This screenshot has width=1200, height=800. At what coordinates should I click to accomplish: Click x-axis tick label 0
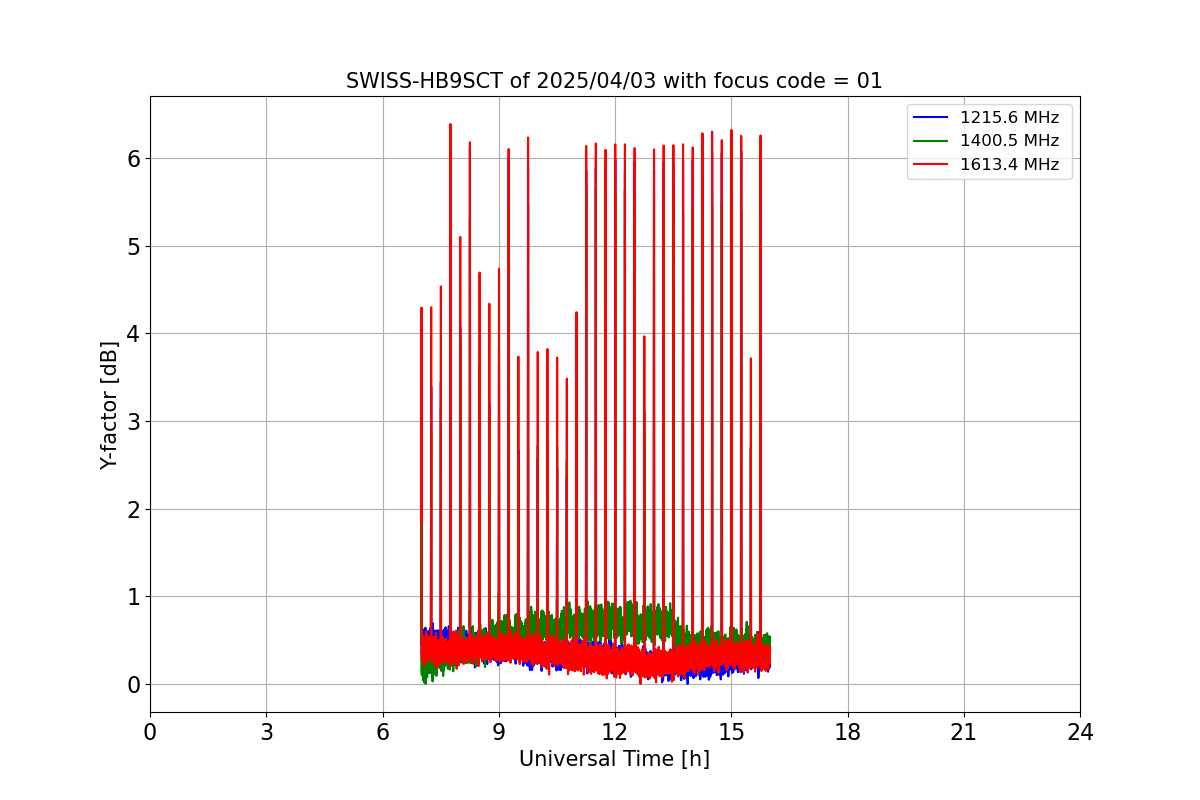tap(150, 732)
